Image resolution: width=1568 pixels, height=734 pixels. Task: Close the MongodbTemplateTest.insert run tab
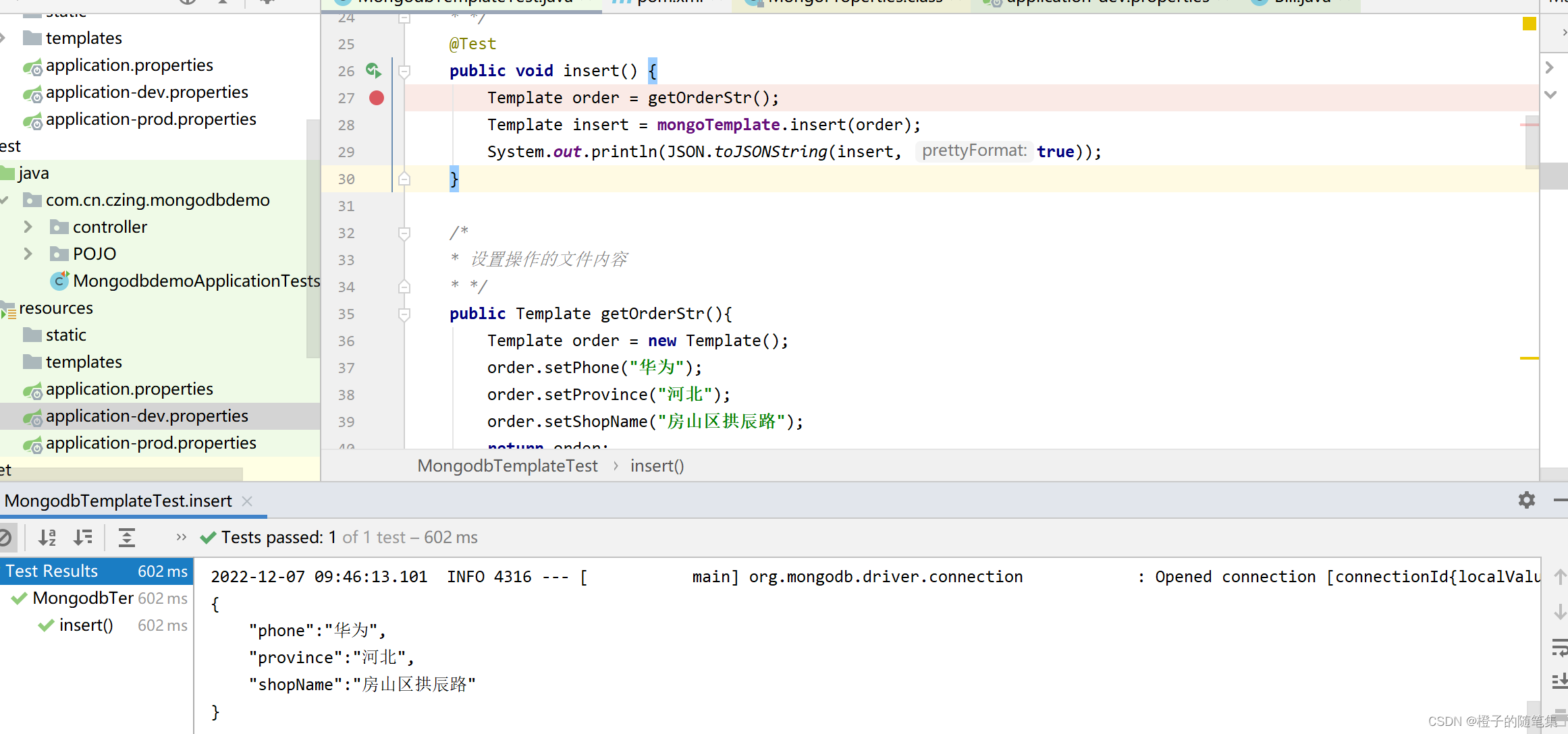[247, 501]
